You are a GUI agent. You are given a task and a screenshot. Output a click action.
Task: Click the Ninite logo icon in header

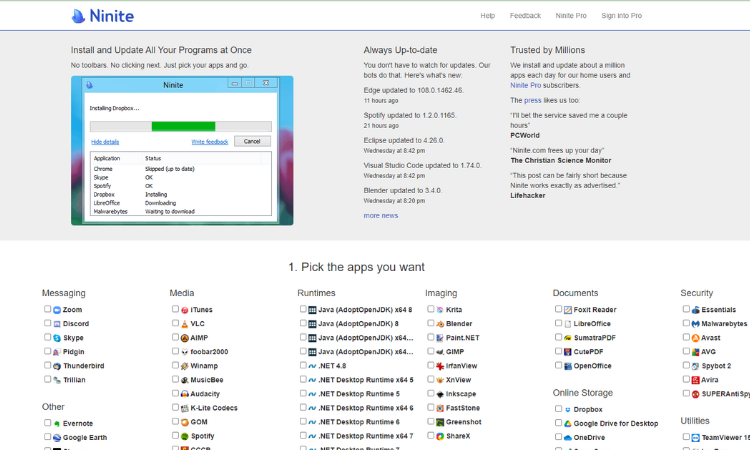(78, 16)
